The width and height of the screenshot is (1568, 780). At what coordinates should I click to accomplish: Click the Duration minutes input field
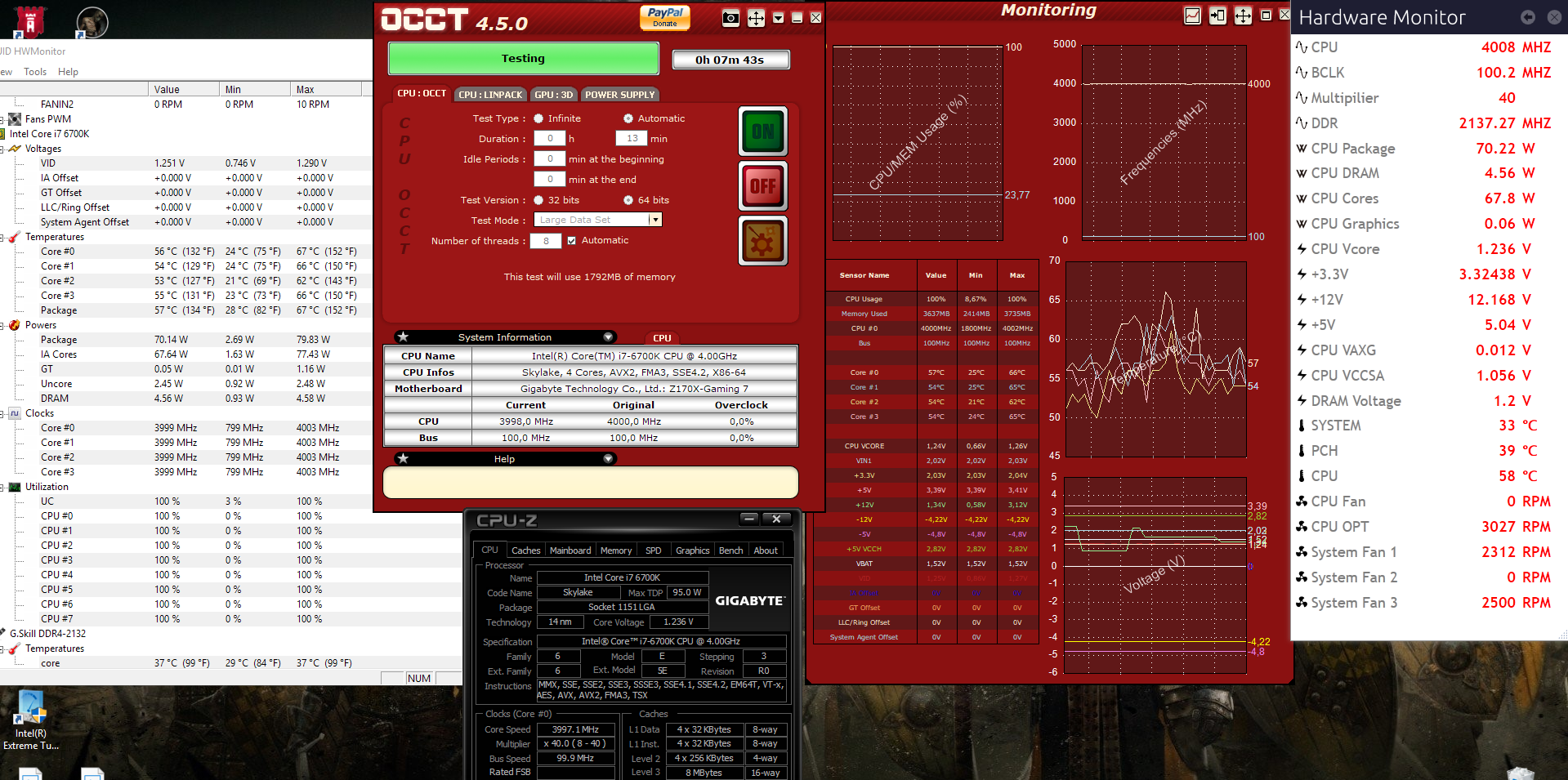point(632,139)
